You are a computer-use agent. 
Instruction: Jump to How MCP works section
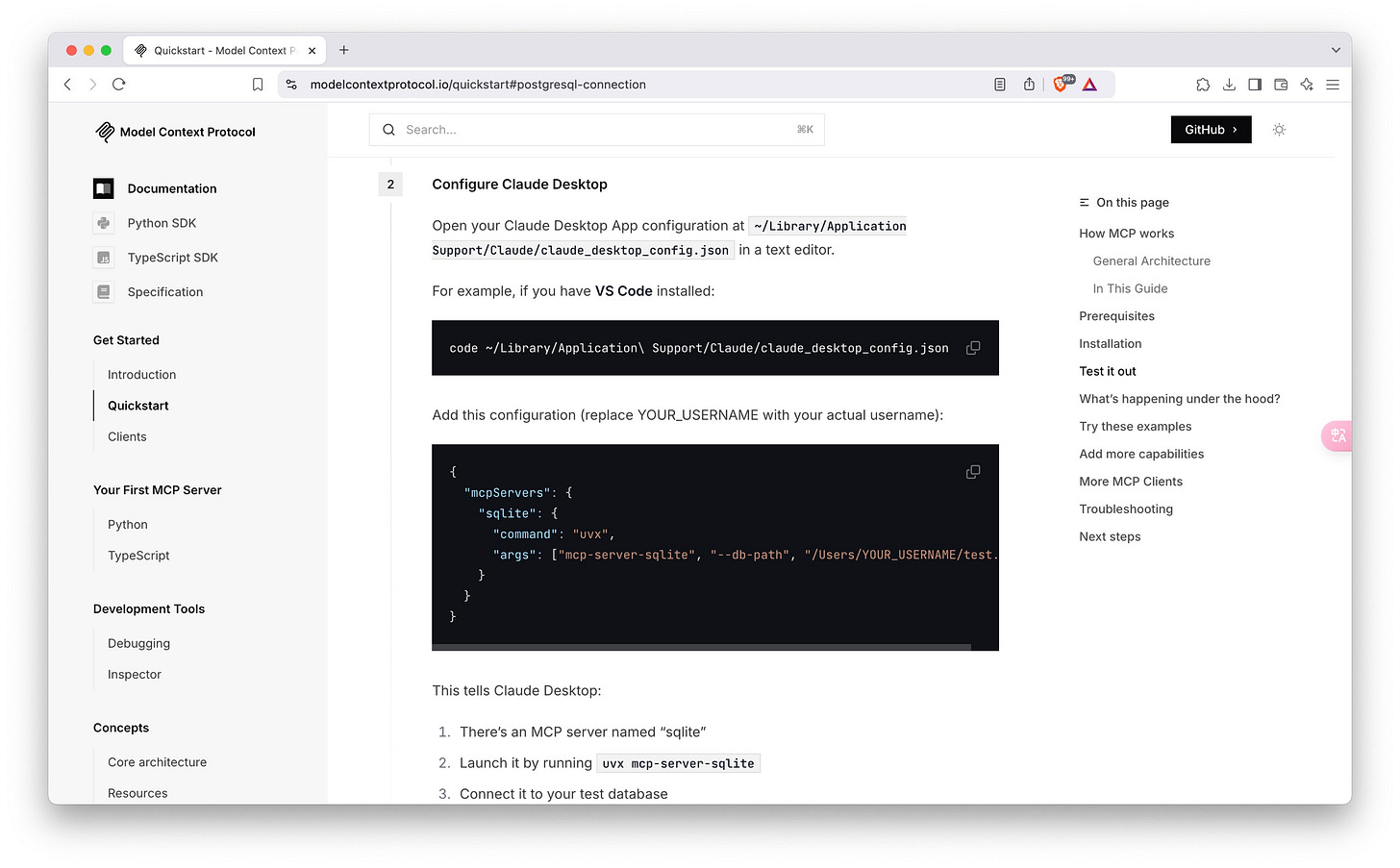point(1126,234)
